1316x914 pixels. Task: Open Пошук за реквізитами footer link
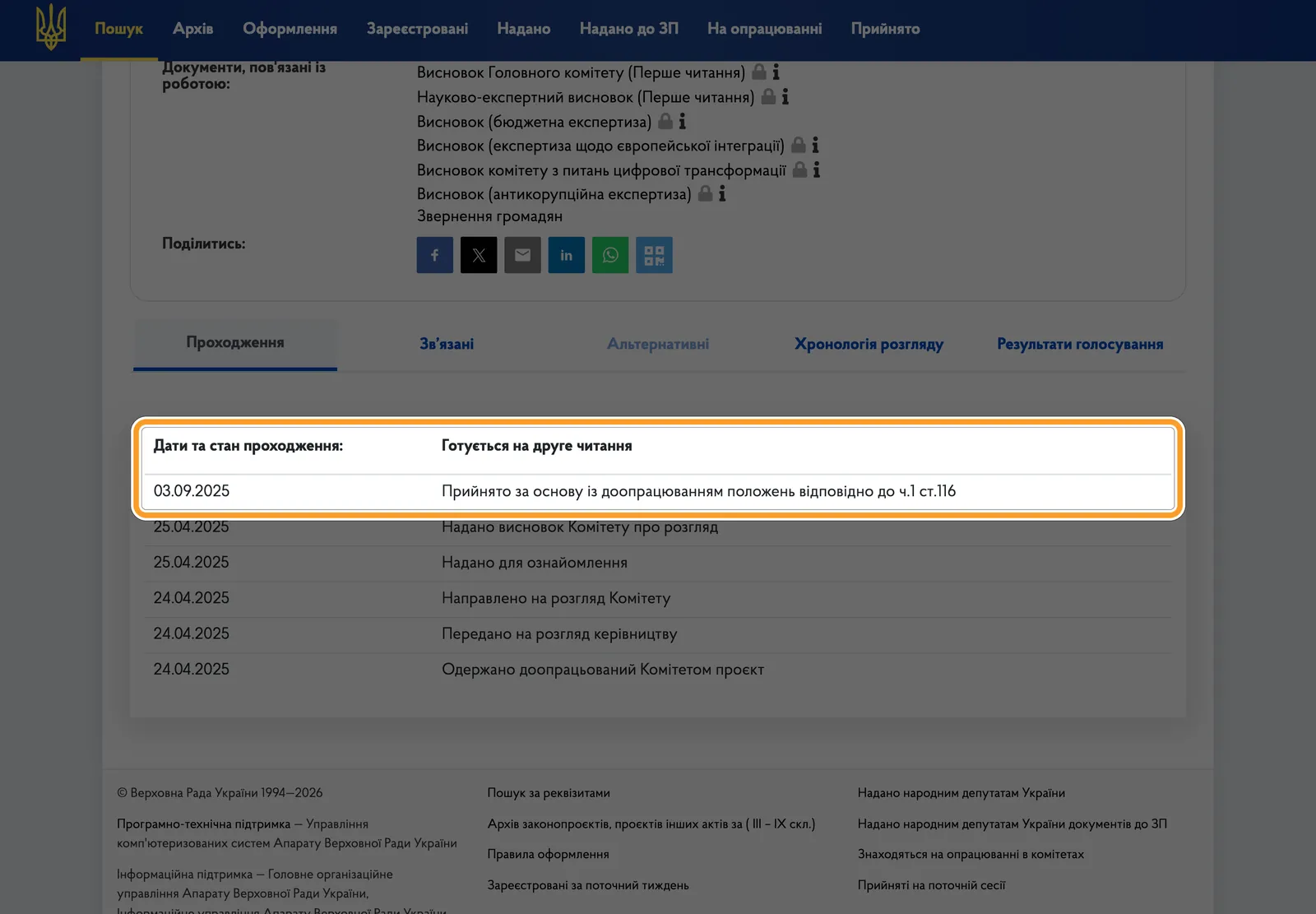[x=549, y=793]
